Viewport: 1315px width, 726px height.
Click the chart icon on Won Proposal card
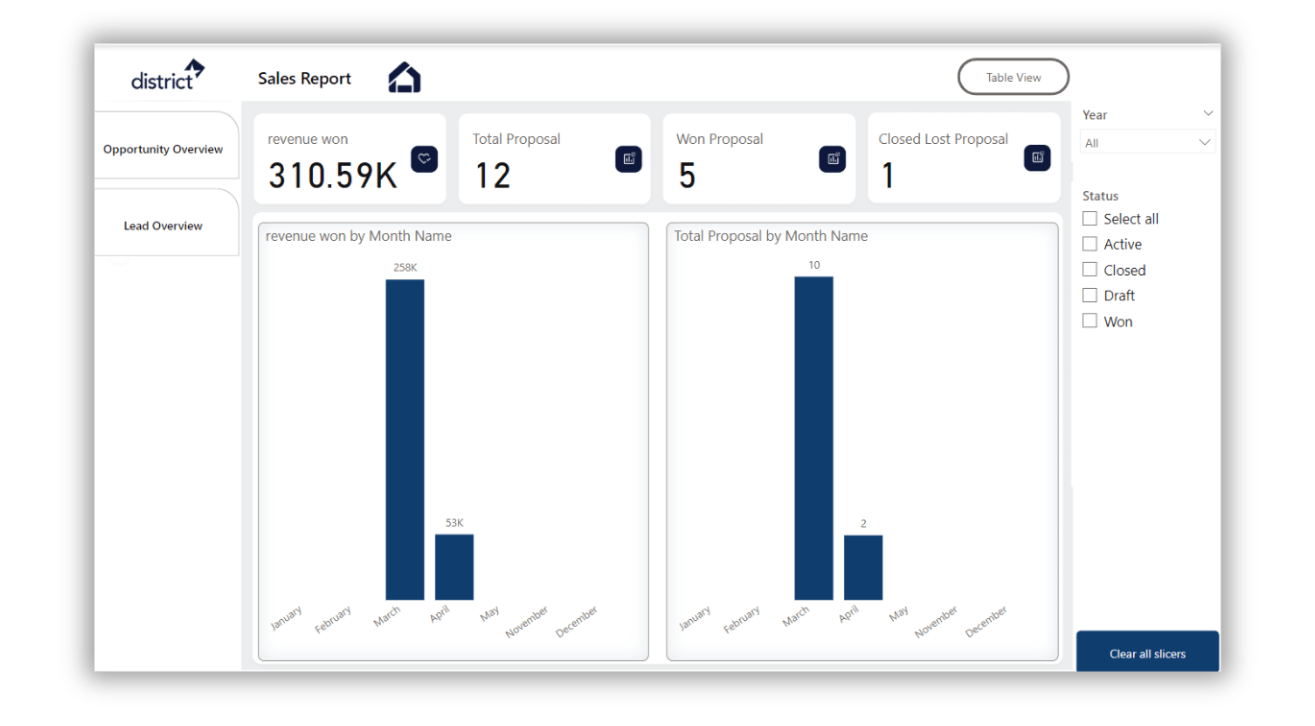click(x=831, y=157)
